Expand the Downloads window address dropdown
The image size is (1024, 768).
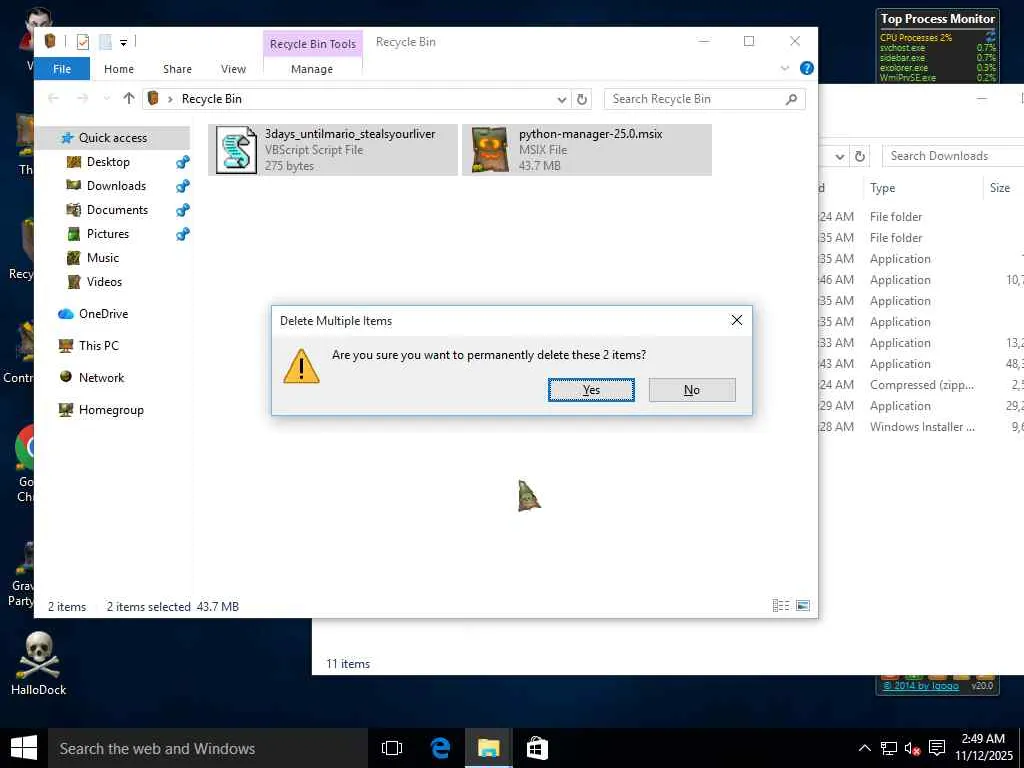click(x=840, y=157)
